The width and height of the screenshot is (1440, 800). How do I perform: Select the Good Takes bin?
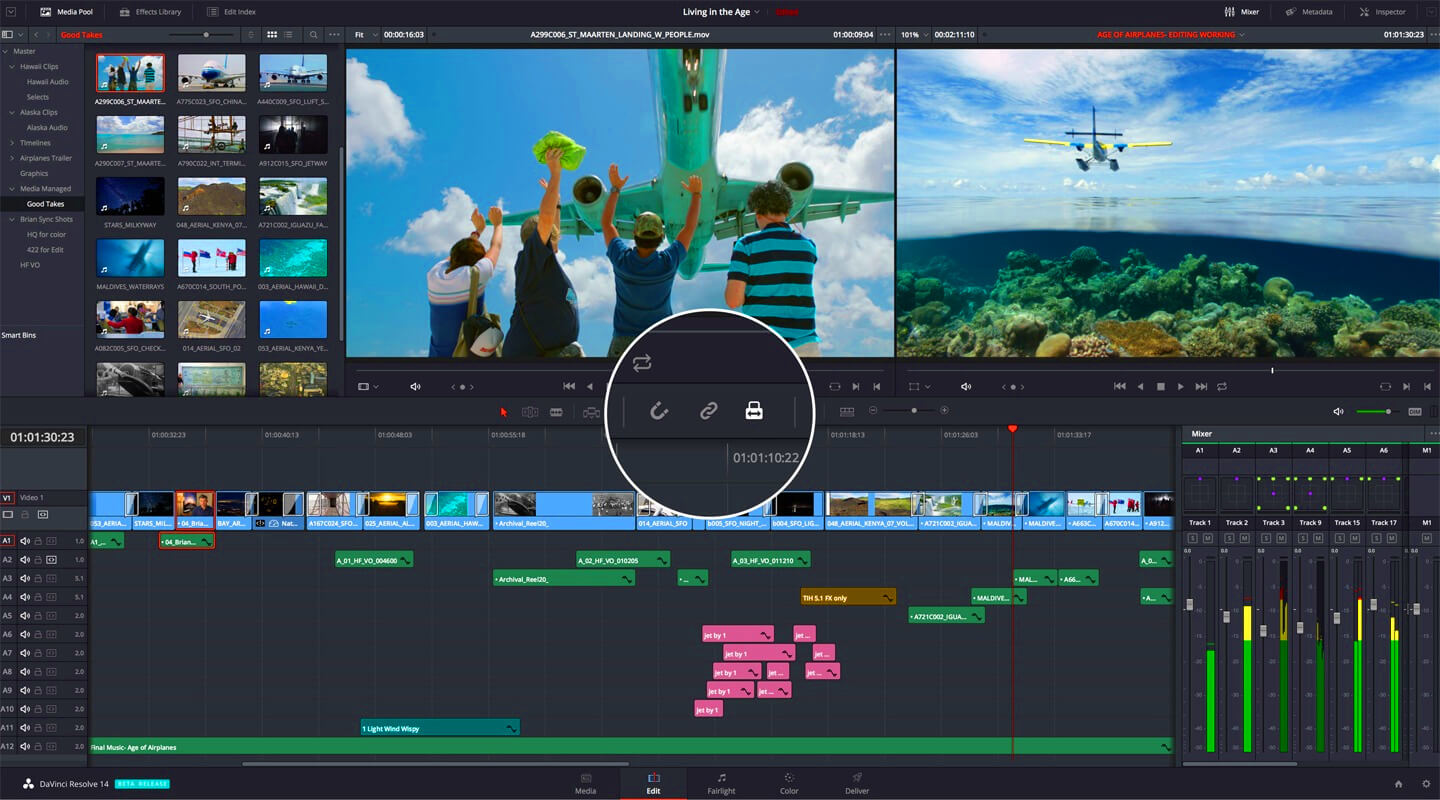click(45, 204)
